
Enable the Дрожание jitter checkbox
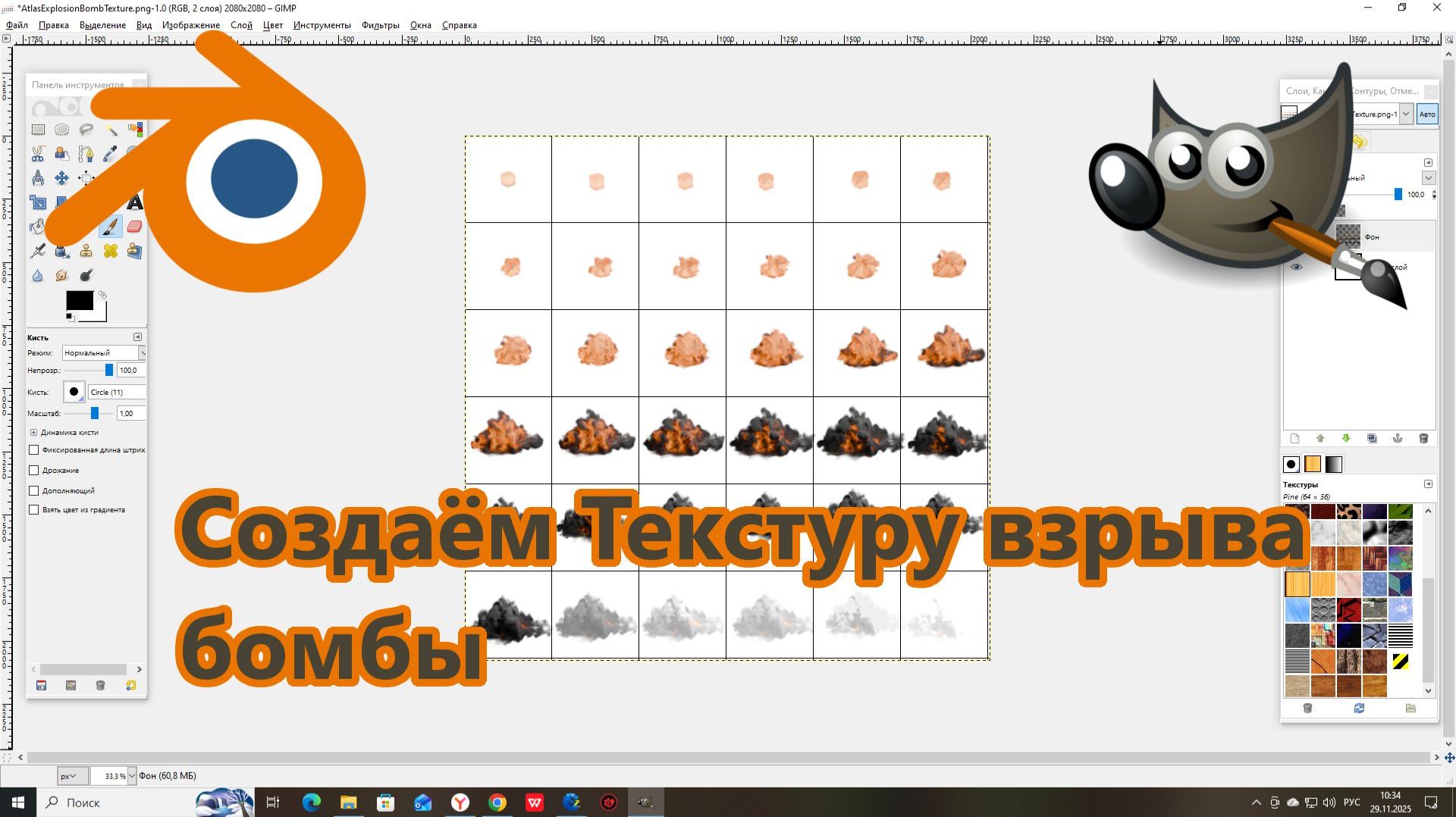coord(33,471)
